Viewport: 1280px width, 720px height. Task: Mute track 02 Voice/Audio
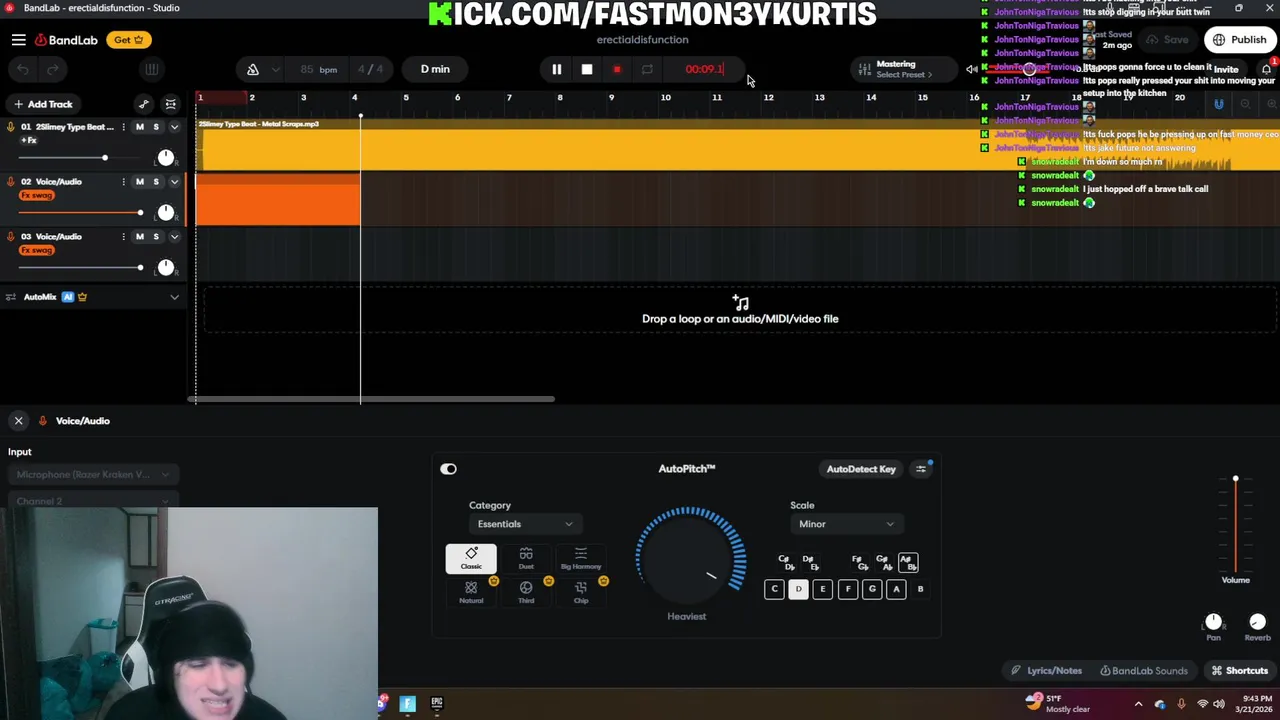pos(140,182)
